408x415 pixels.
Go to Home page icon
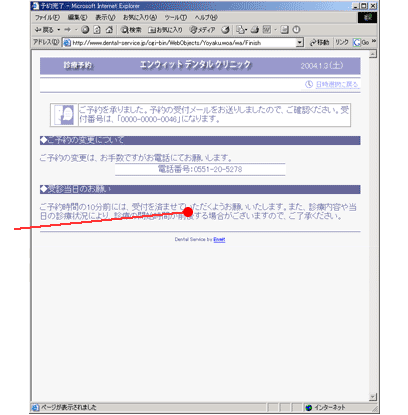109,30
